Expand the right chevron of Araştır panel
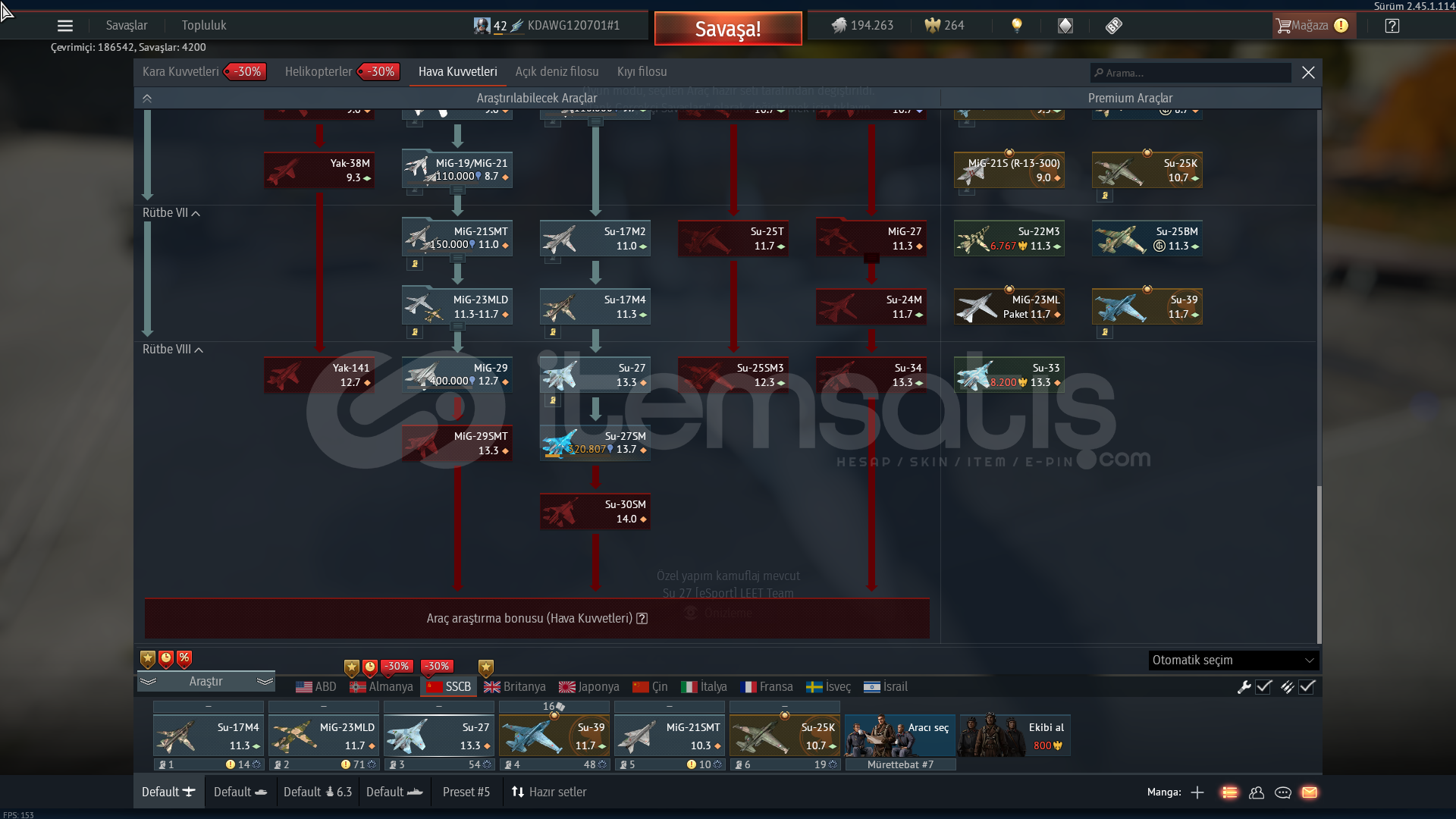Image resolution: width=1456 pixels, height=819 pixels. click(265, 682)
